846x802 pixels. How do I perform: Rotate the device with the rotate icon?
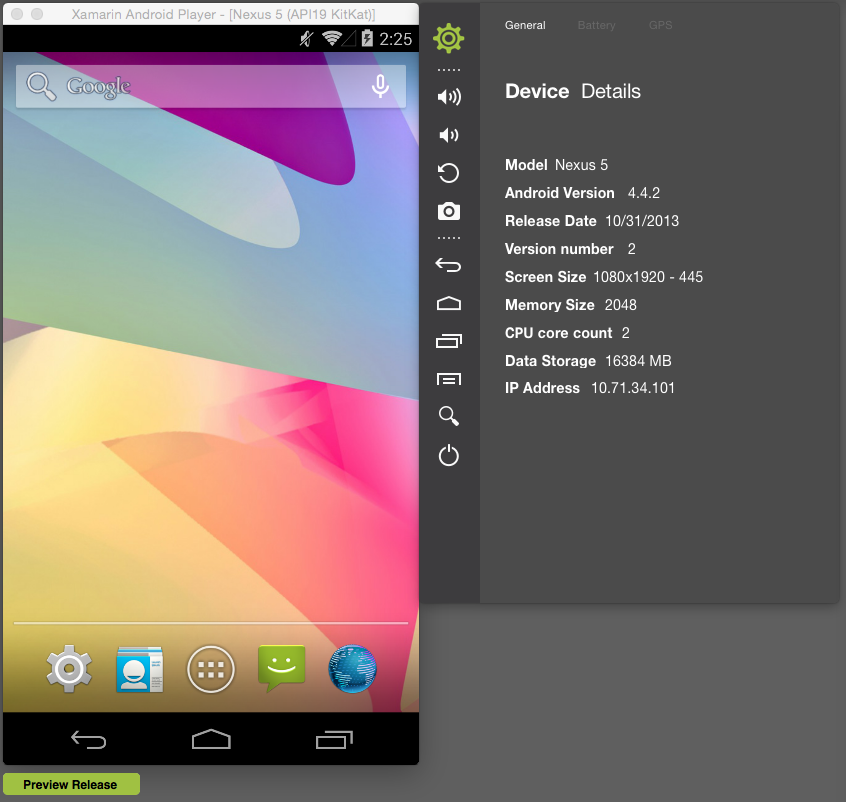448,173
